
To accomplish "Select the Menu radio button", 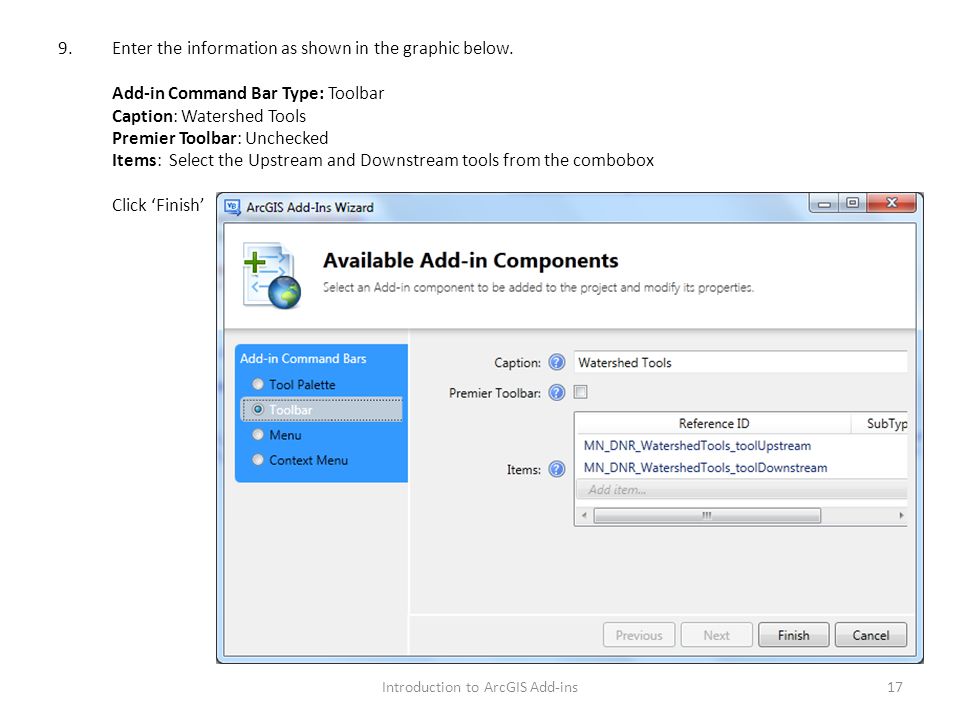I will click(x=258, y=435).
